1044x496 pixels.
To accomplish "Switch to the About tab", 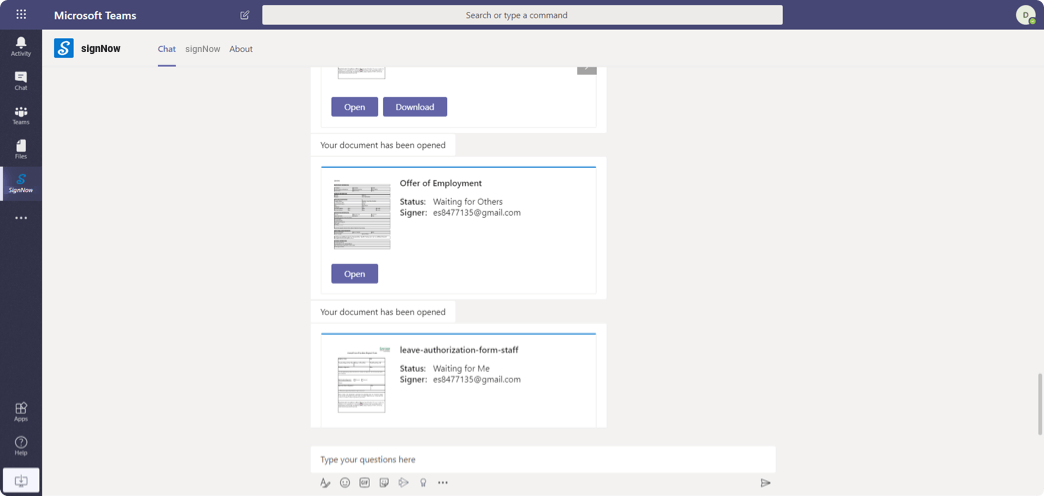I will [241, 49].
